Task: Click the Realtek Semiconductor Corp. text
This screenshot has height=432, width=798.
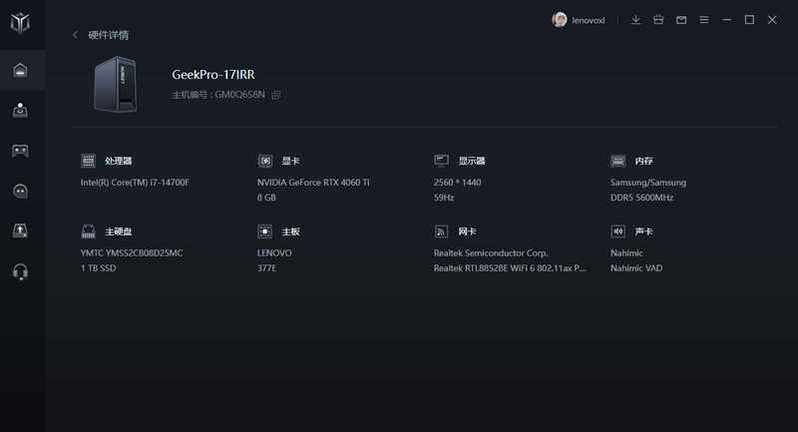Action: [x=491, y=253]
